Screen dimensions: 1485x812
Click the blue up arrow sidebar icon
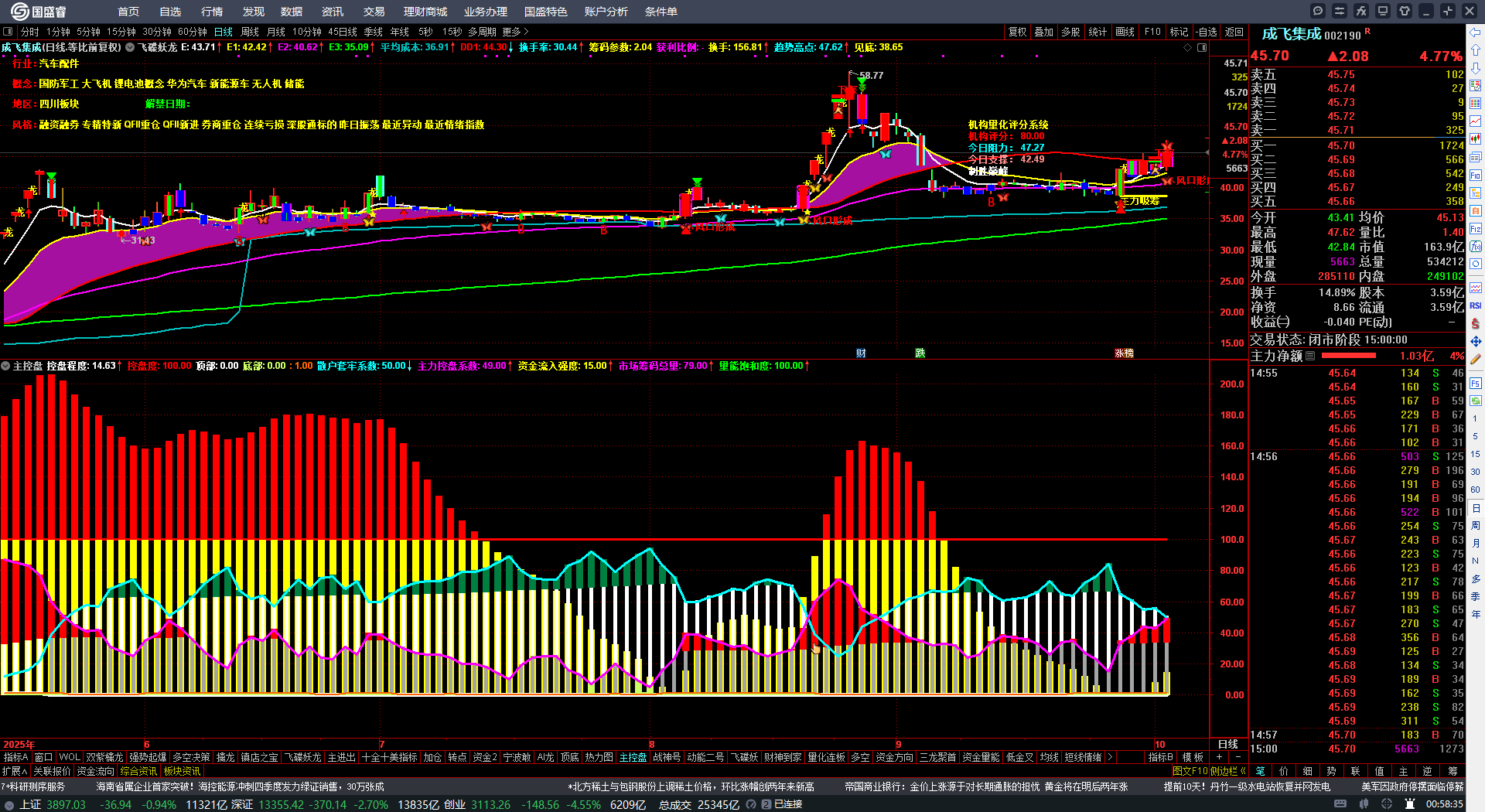[x=1476, y=49]
